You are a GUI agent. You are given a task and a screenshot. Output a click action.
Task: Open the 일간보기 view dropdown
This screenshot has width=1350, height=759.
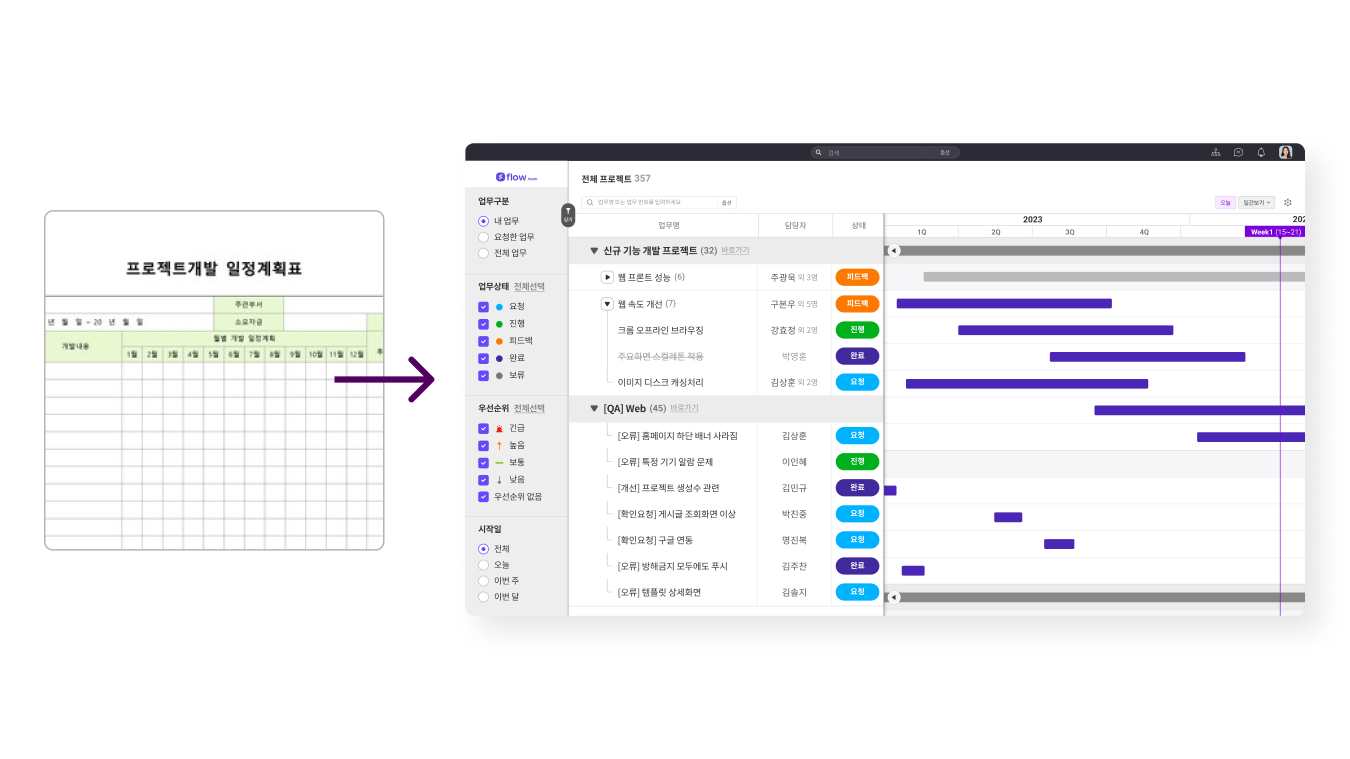click(x=1257, y=202)
